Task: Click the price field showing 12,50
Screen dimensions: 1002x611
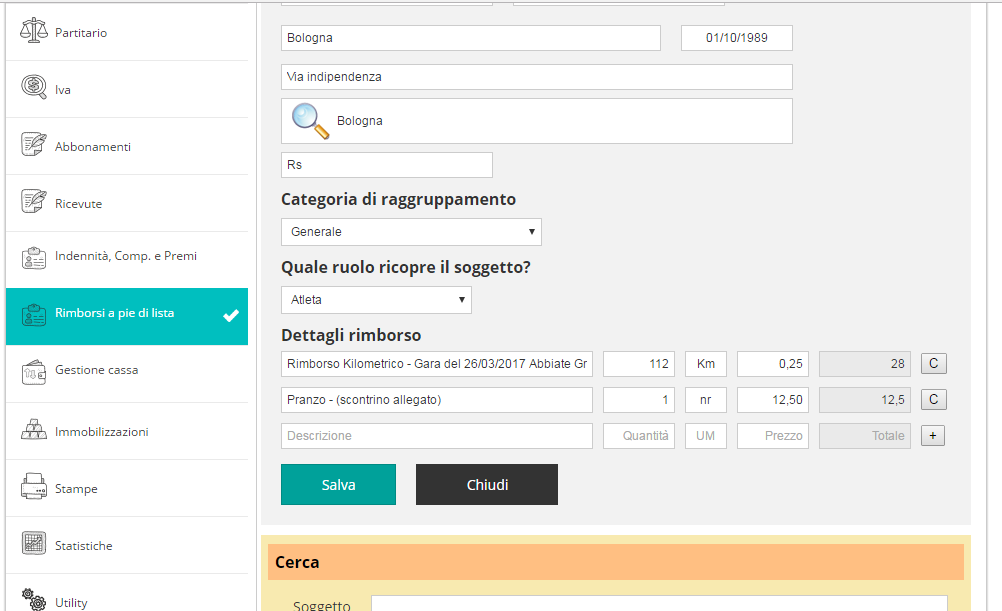Action: click(773, 399)
